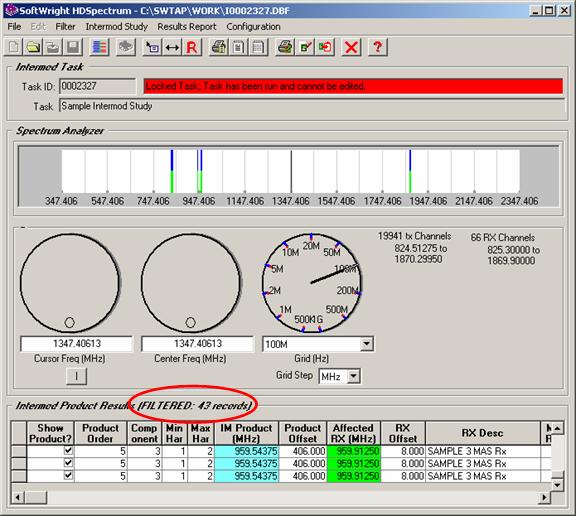The width and height of the screenshot is (576, 516).
Task: Click the small button below Cursor Freq
Action: coord(76,376)
